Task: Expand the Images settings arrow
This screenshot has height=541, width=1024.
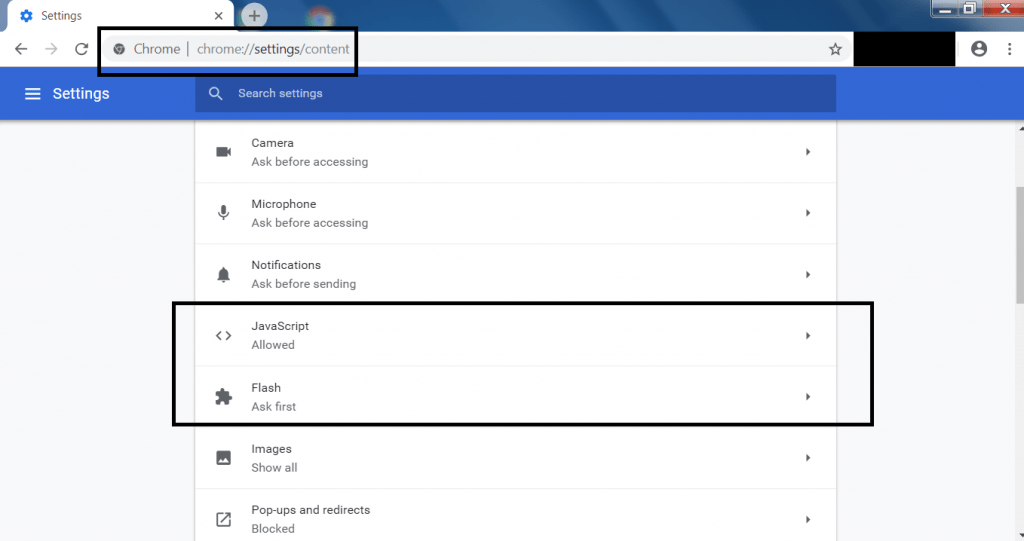Action: pyautogui.click(x=808, y=458)
